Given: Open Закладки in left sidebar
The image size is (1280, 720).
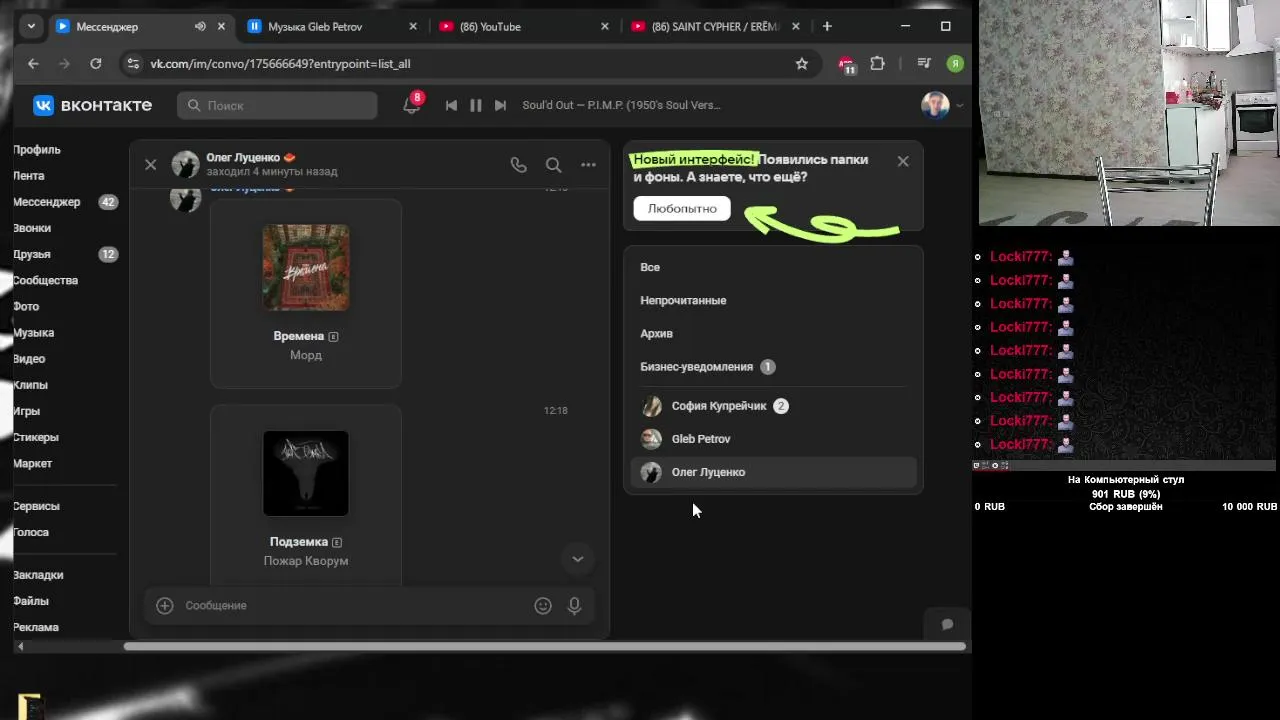Looking at the screenshot, I should (x=39, y=575).
